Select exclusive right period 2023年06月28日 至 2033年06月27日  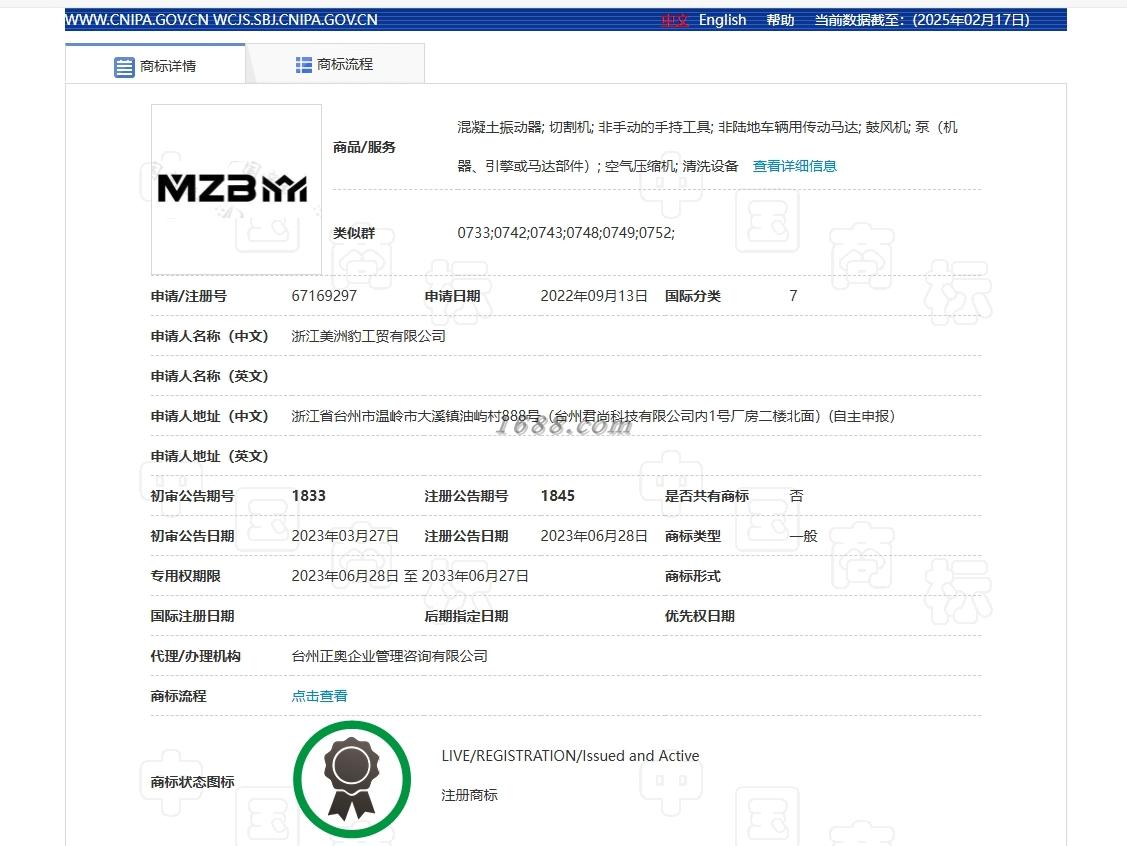(x=410, y=576)
